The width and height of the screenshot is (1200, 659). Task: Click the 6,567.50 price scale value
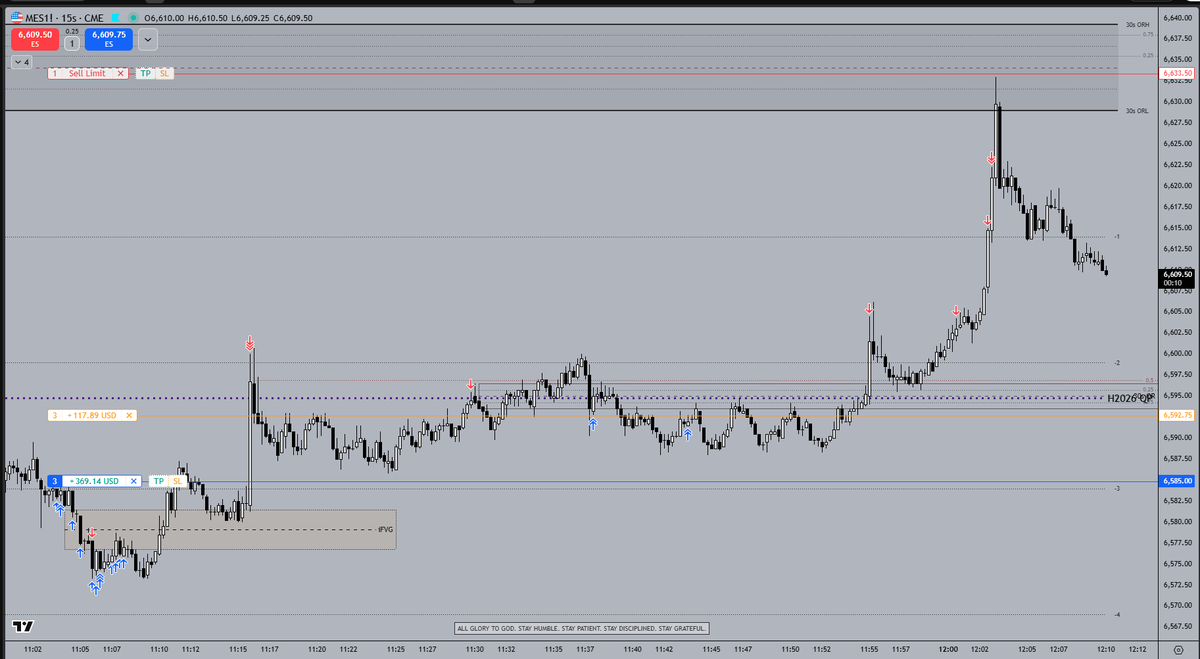click(1178, 626)
